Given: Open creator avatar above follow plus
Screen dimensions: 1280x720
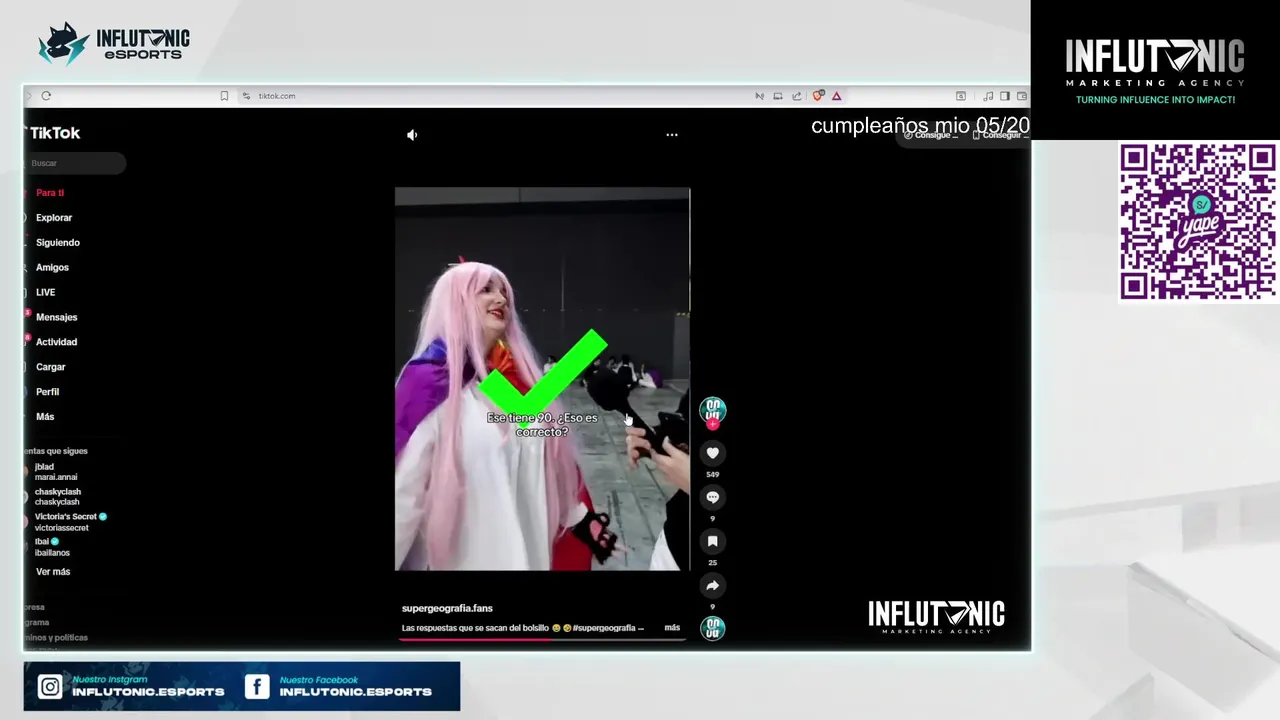Looking at the screenshot, I should click(x=712, y=409).
